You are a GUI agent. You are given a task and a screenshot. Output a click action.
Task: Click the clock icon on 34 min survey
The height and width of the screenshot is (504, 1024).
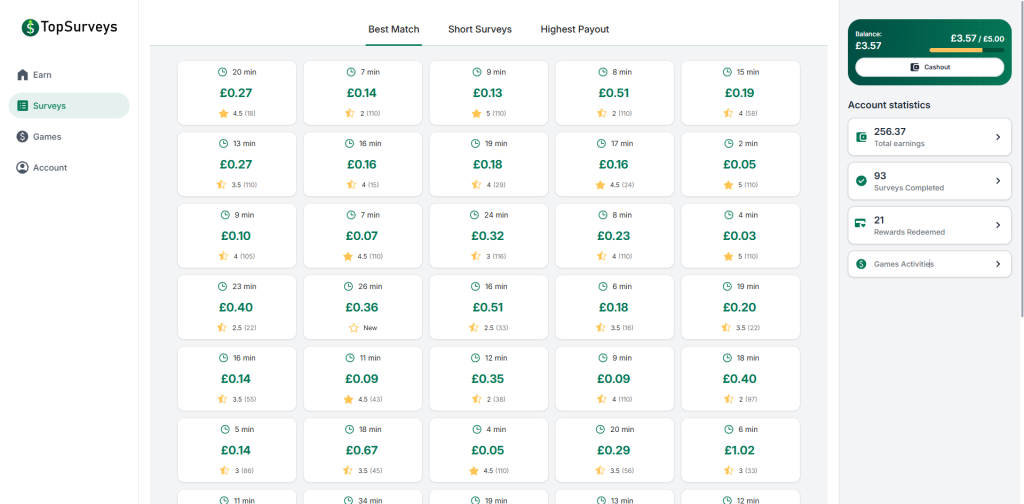(x=348, y=500)
